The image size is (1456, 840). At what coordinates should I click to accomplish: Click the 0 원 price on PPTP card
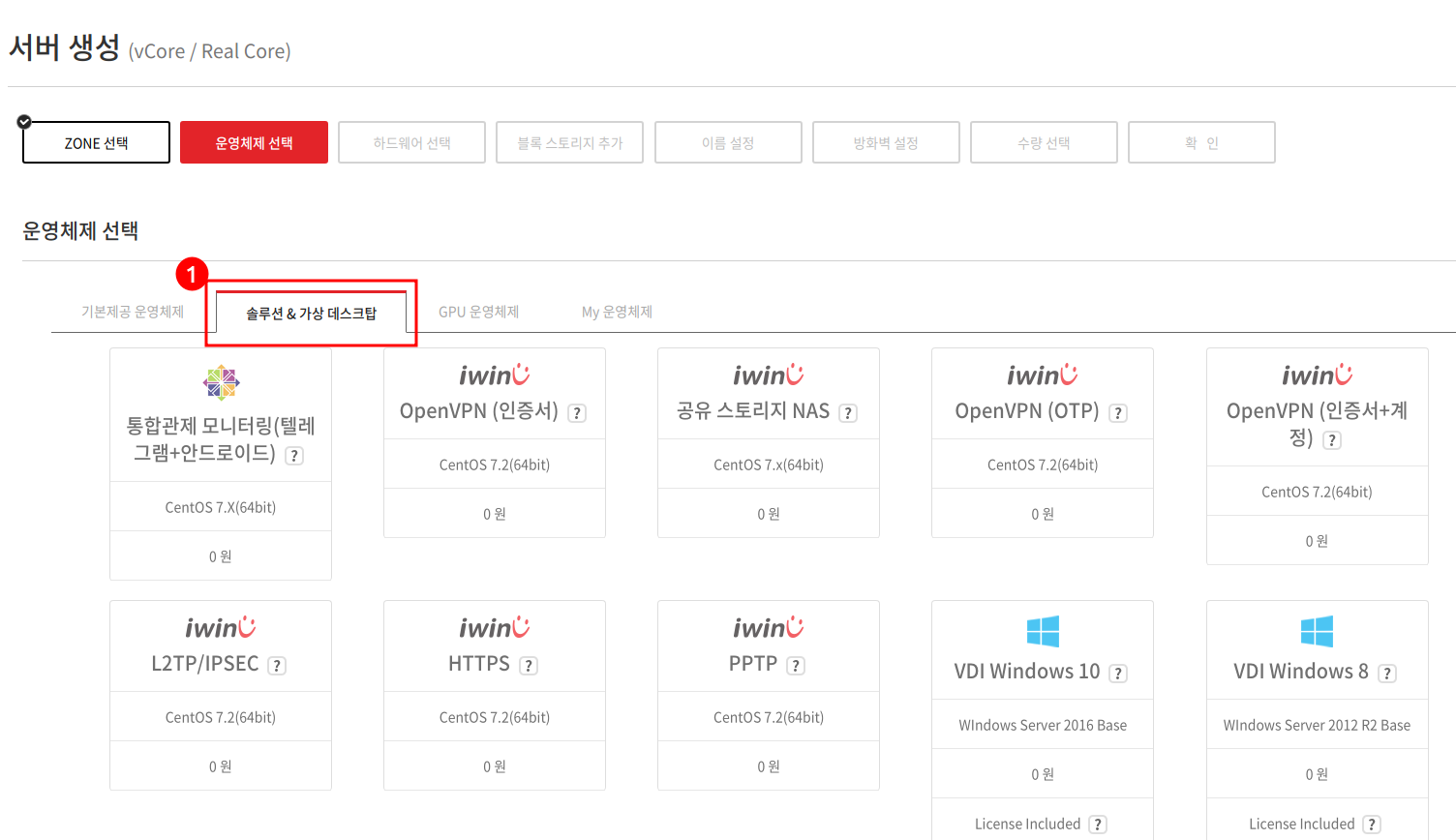(x=769, y=766)
